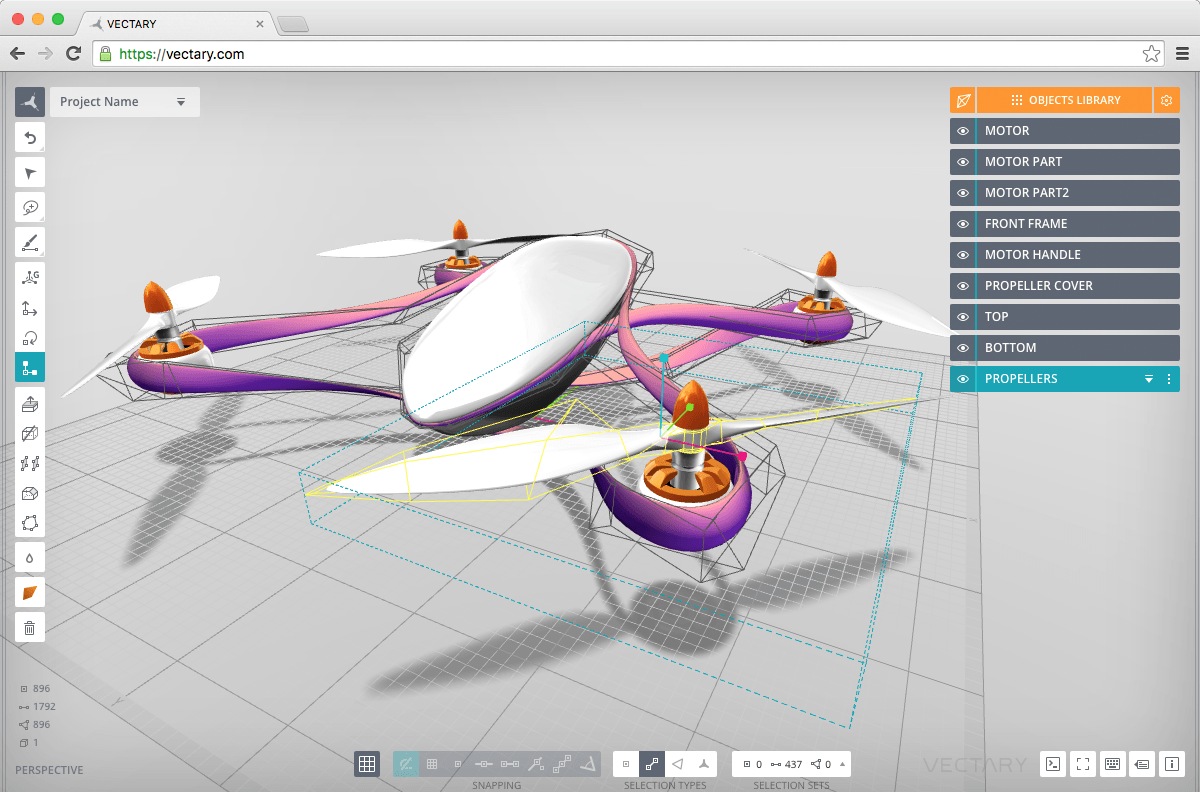Open the Group tool marked with G

click(x=29, y=276)
